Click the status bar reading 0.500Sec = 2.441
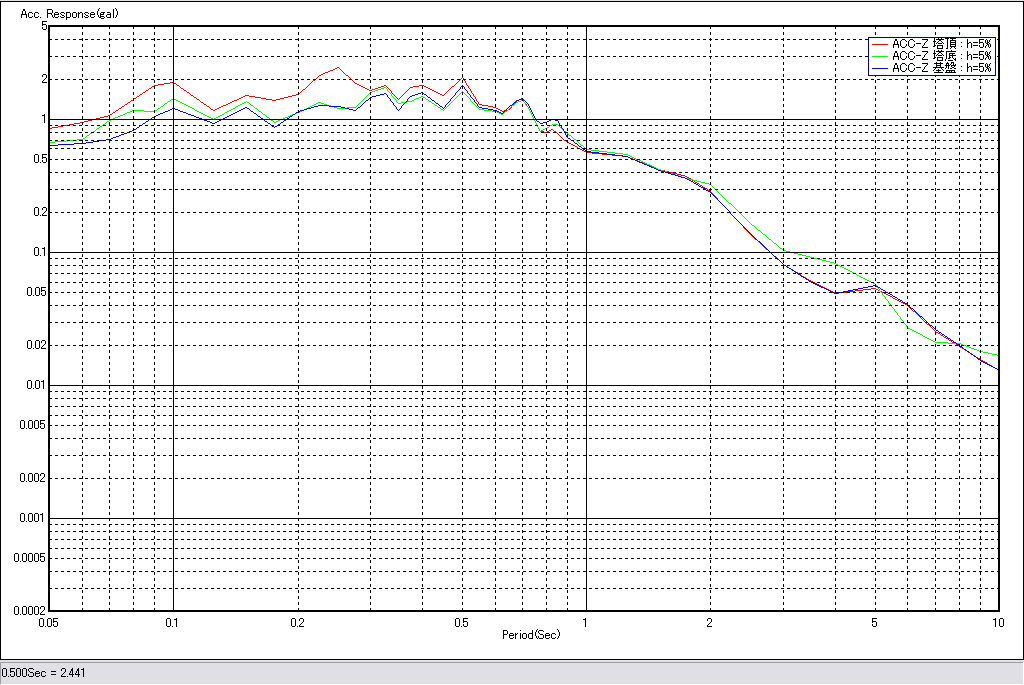Screen dimensions: 1024x685 tap(44, 673)
